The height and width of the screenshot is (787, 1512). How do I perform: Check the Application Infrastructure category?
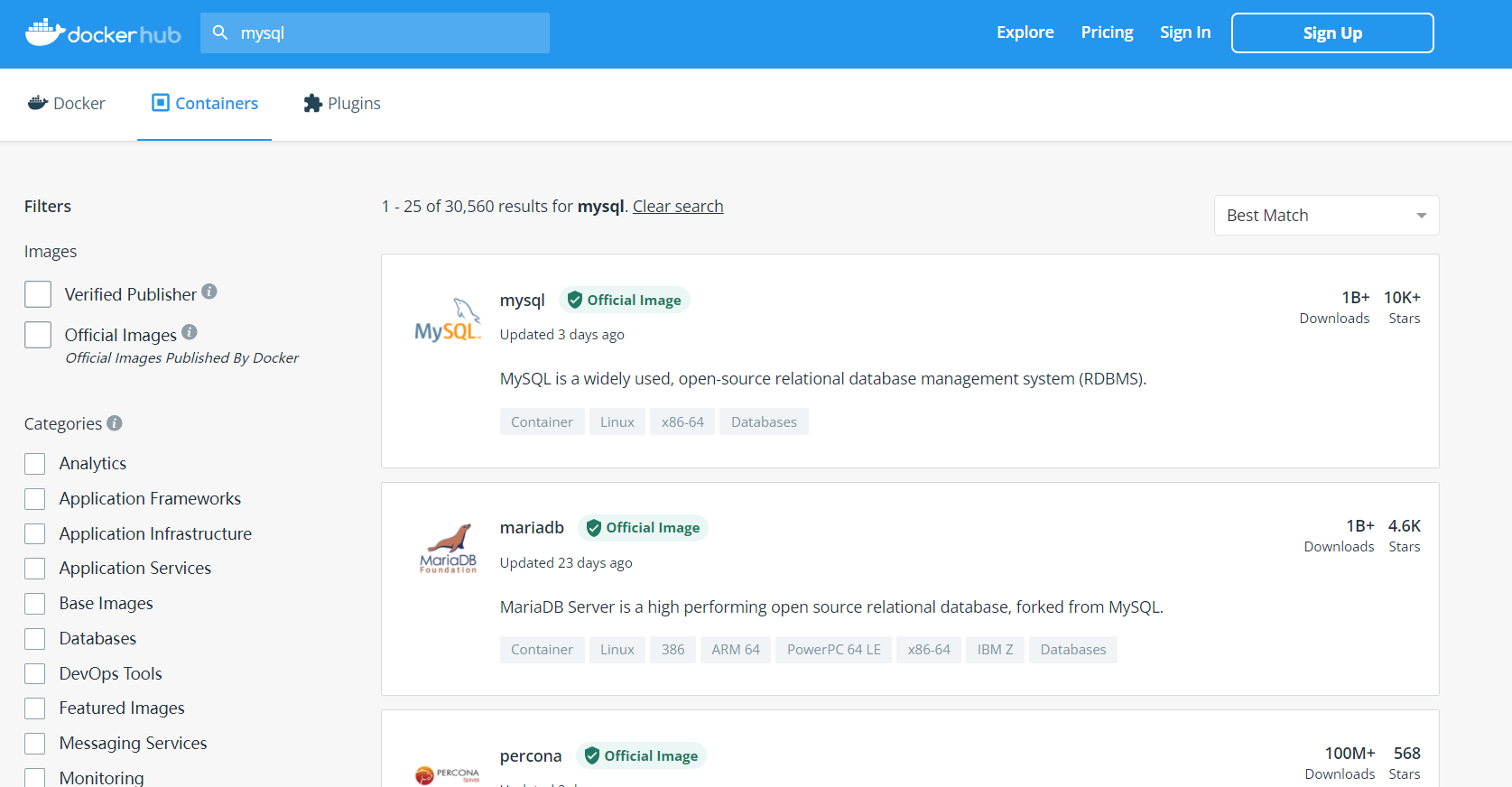34,534
